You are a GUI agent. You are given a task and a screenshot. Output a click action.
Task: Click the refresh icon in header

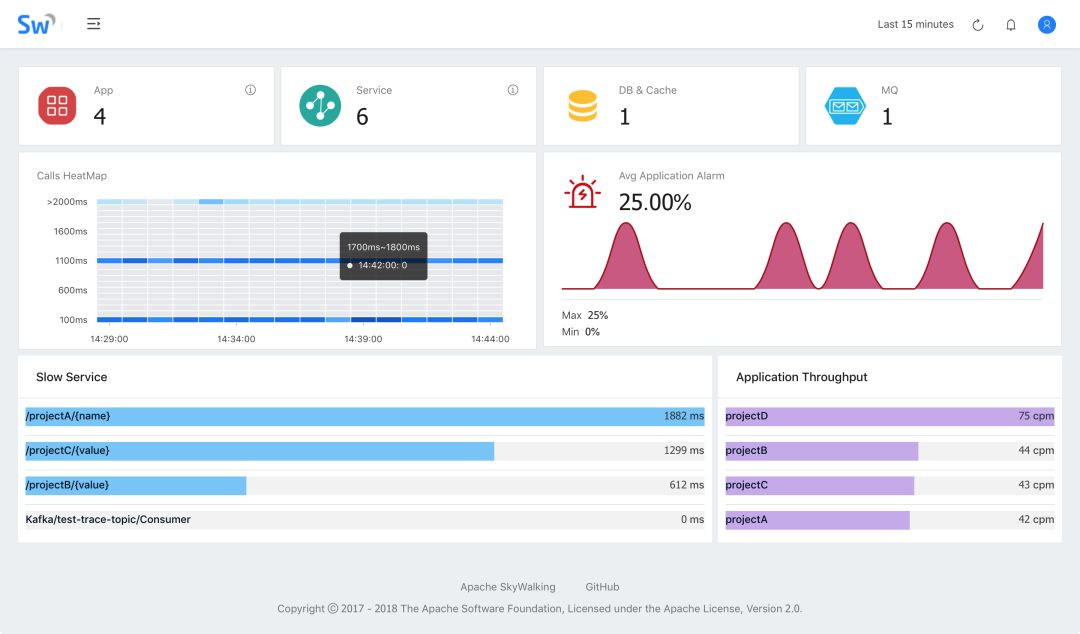[978, 25]
